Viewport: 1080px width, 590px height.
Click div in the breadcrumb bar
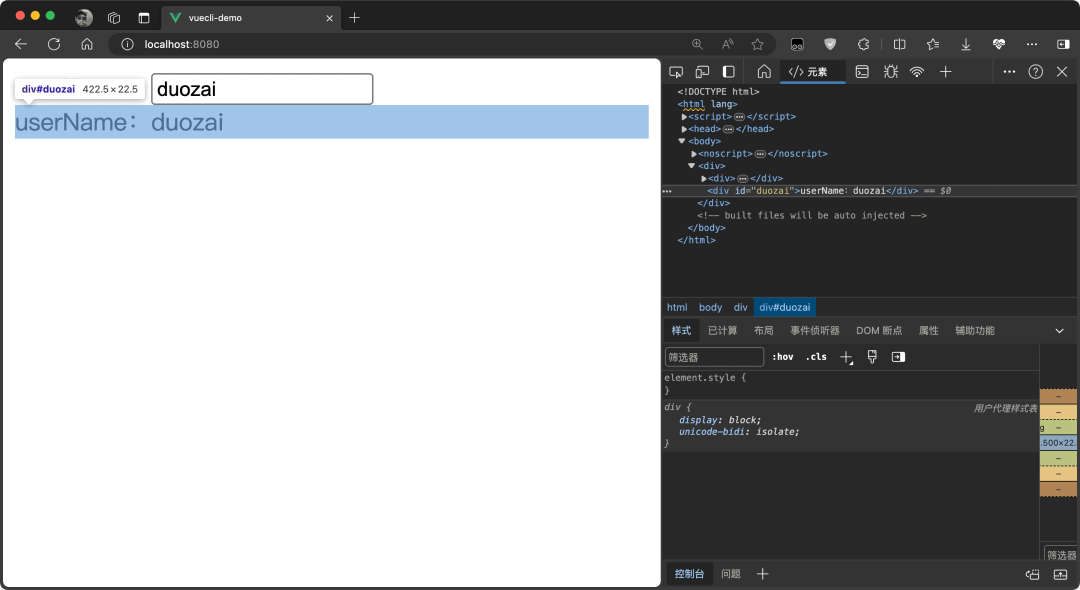pyautogui.click(x=740, y=307)
